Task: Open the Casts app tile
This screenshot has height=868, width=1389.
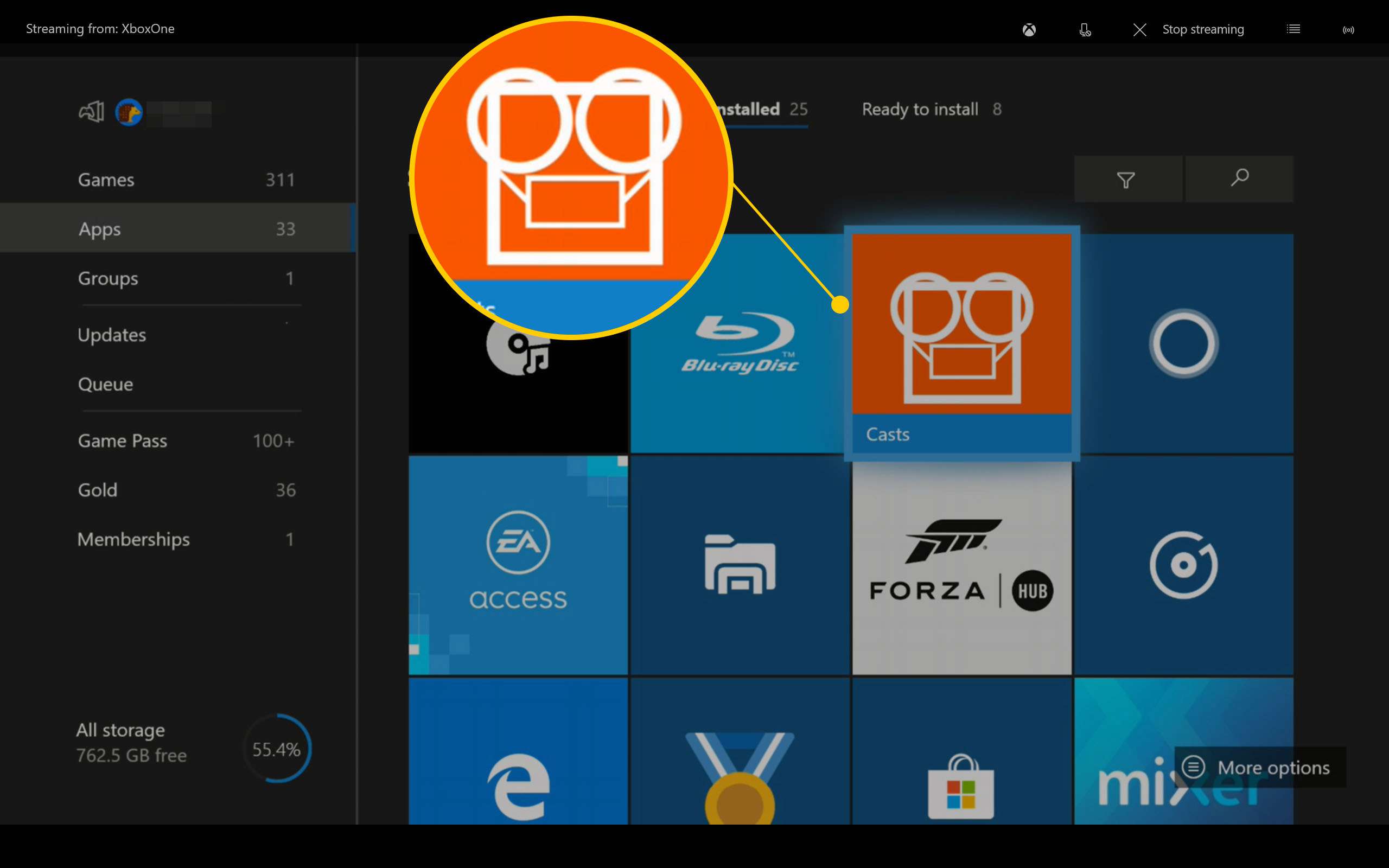Action: tap(962, 343)
